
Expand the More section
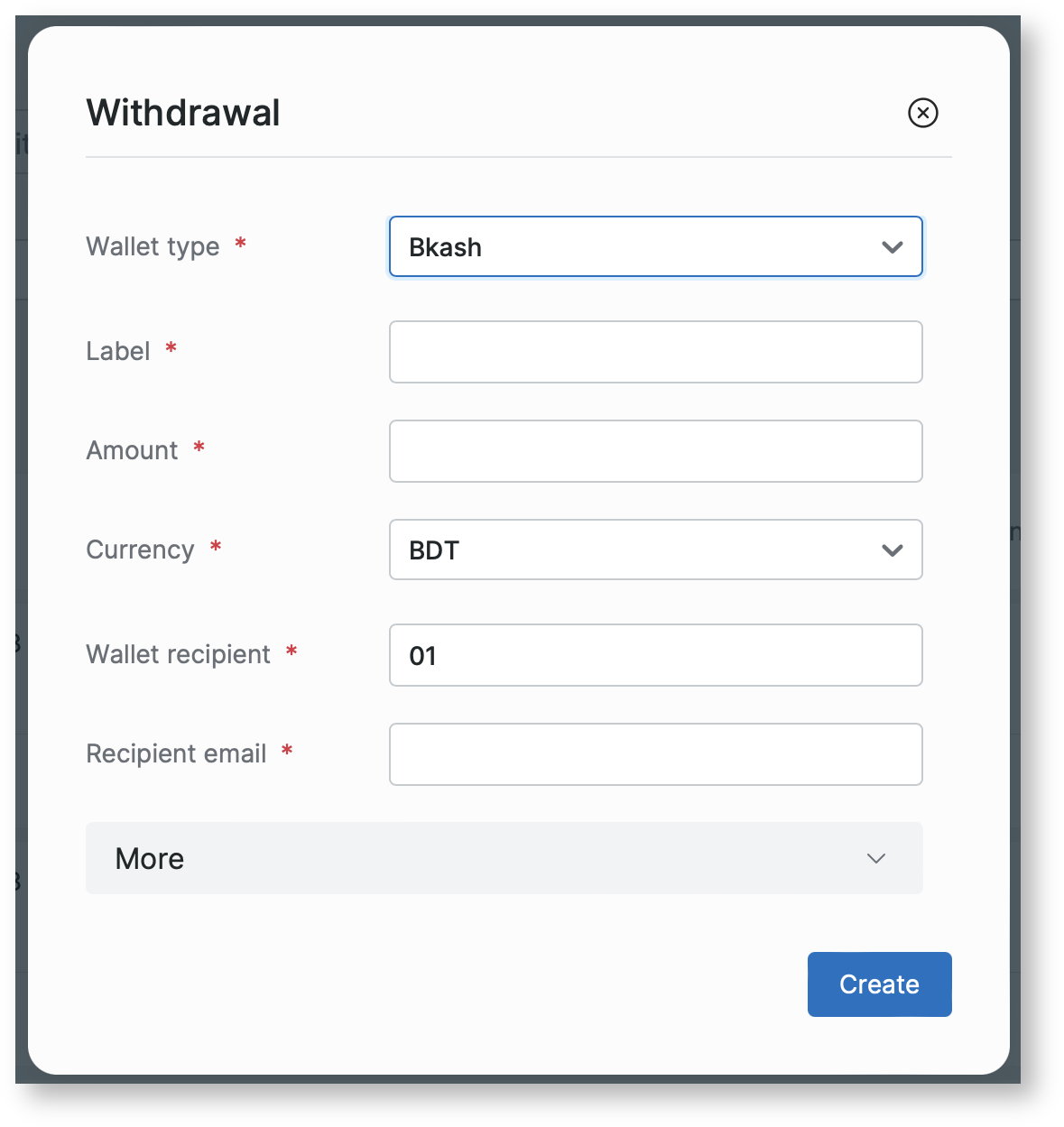click(504, 858)
